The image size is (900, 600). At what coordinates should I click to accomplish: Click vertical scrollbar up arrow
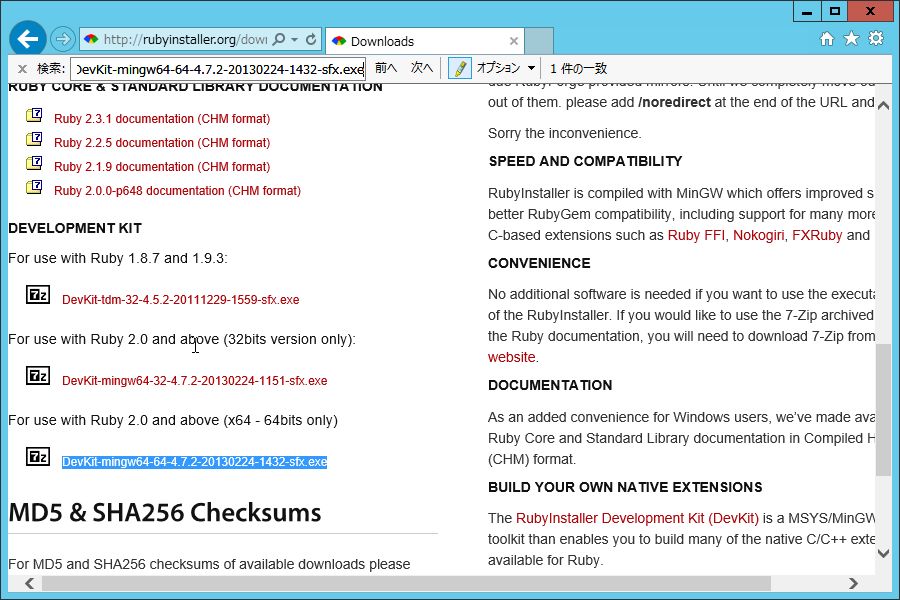(x=884, y=106)
